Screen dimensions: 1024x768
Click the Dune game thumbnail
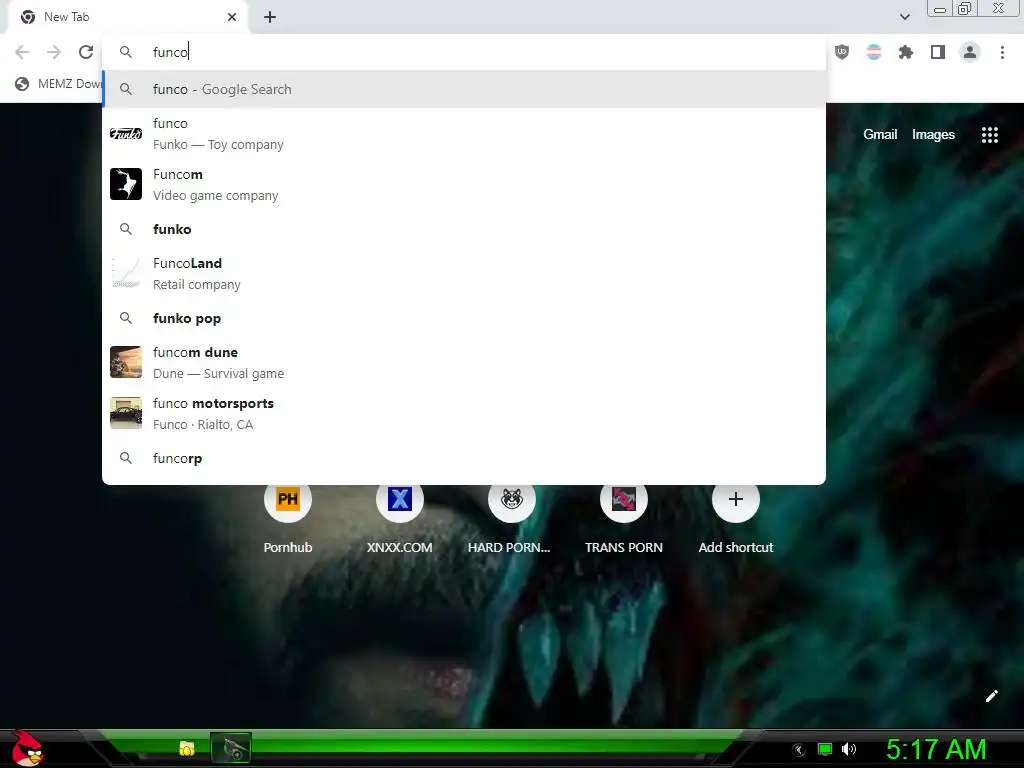[126, 362]
